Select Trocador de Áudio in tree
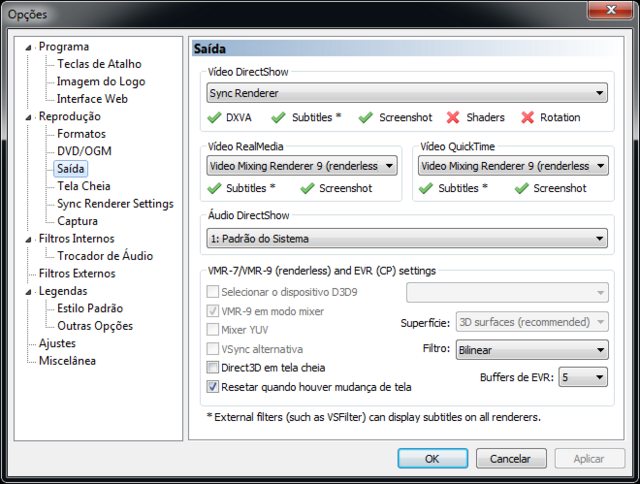This screenshot has width=640, height=484. (x=105, y=255)
